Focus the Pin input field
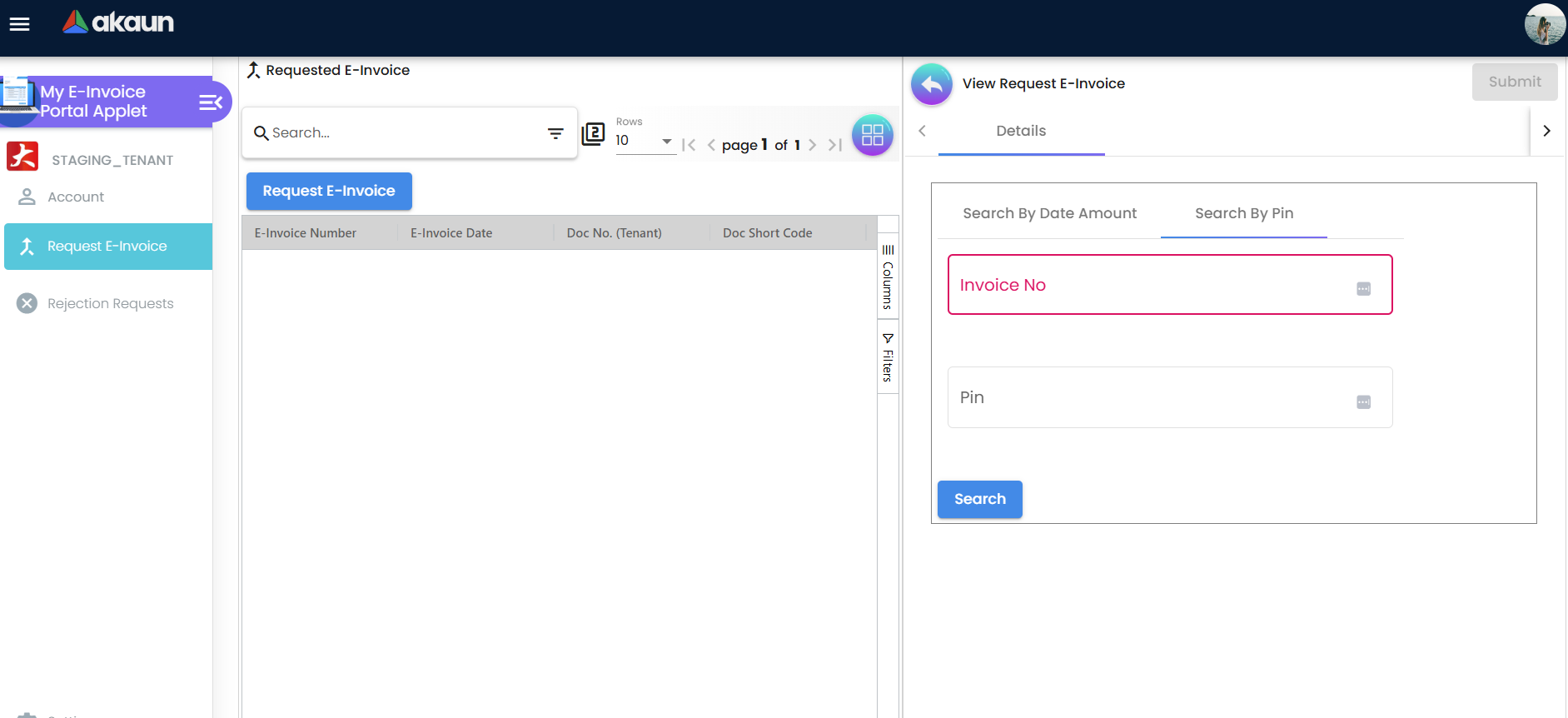Screen dimensions: 1568x718 point(1170,397)
